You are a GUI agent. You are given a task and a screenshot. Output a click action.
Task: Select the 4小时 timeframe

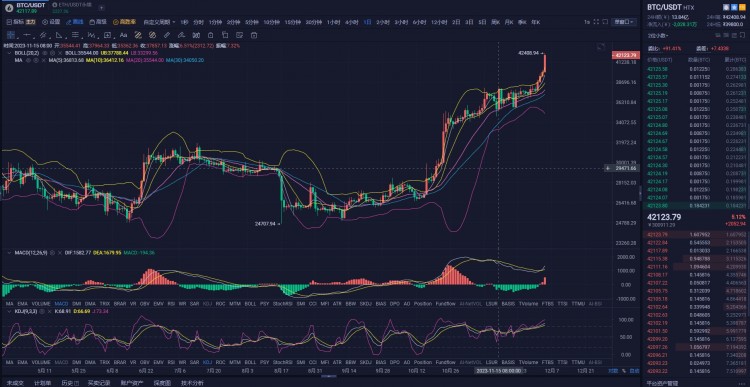pos(352,22)
